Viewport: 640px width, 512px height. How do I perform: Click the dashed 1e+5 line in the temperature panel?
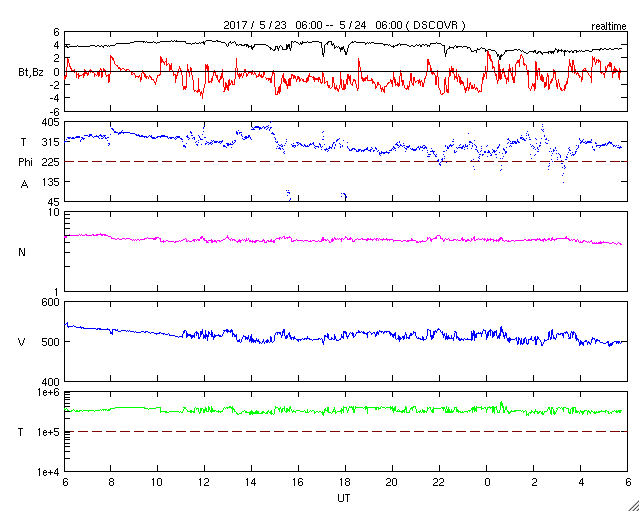coord(346,432)
